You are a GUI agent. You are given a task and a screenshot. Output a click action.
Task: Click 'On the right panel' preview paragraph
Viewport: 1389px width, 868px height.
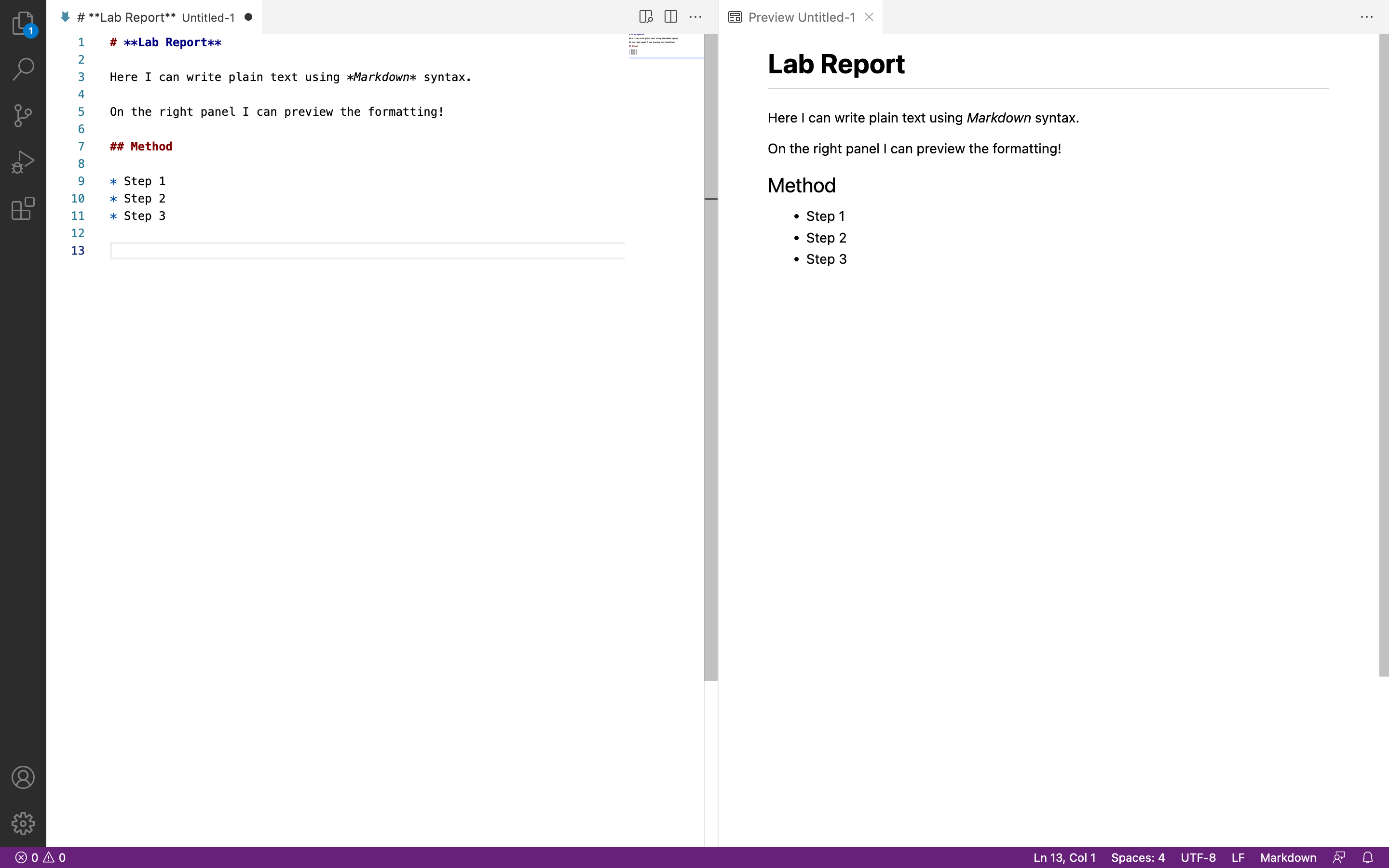(x=914, y=149)
